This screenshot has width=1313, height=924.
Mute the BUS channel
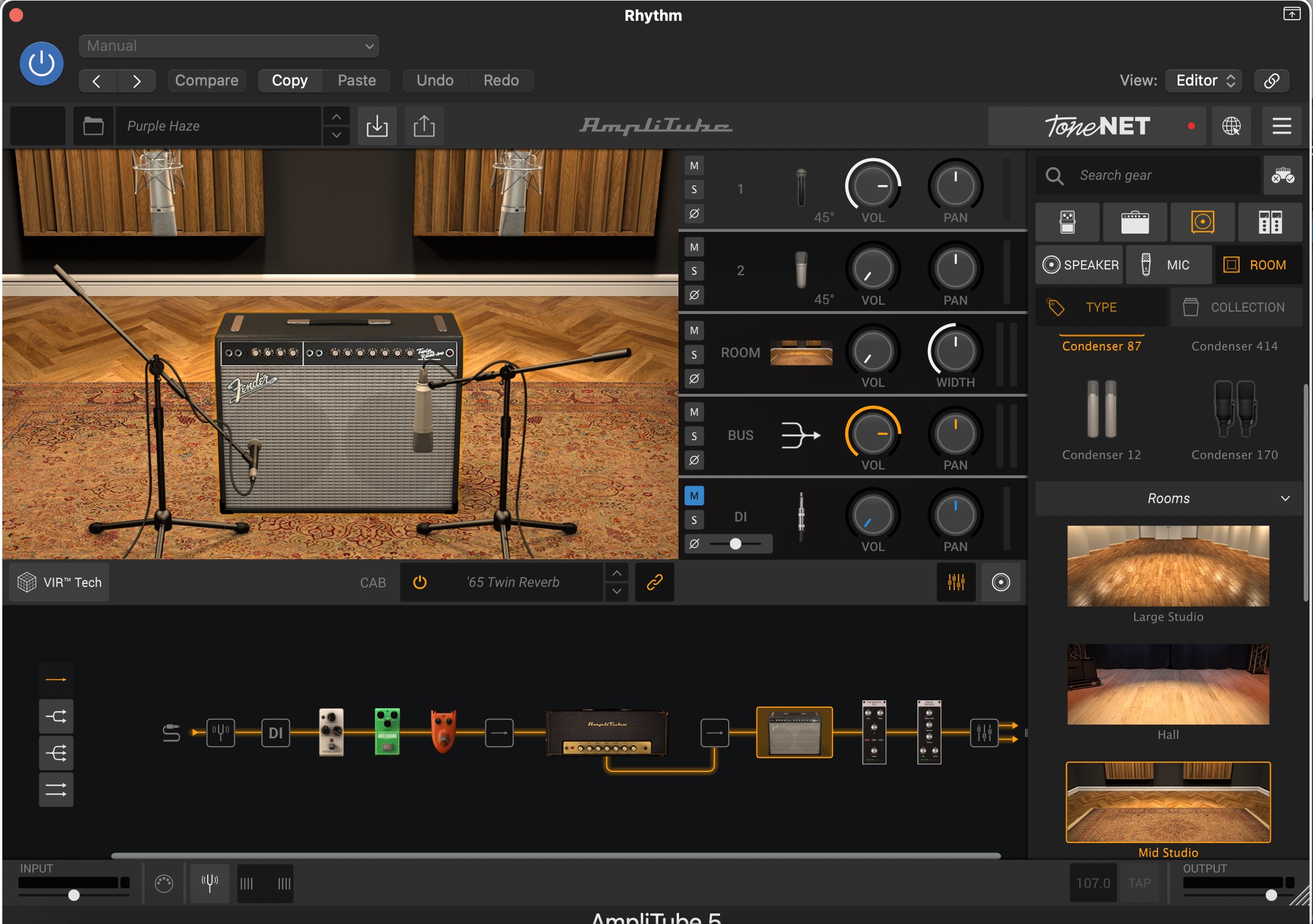[694, 412]
